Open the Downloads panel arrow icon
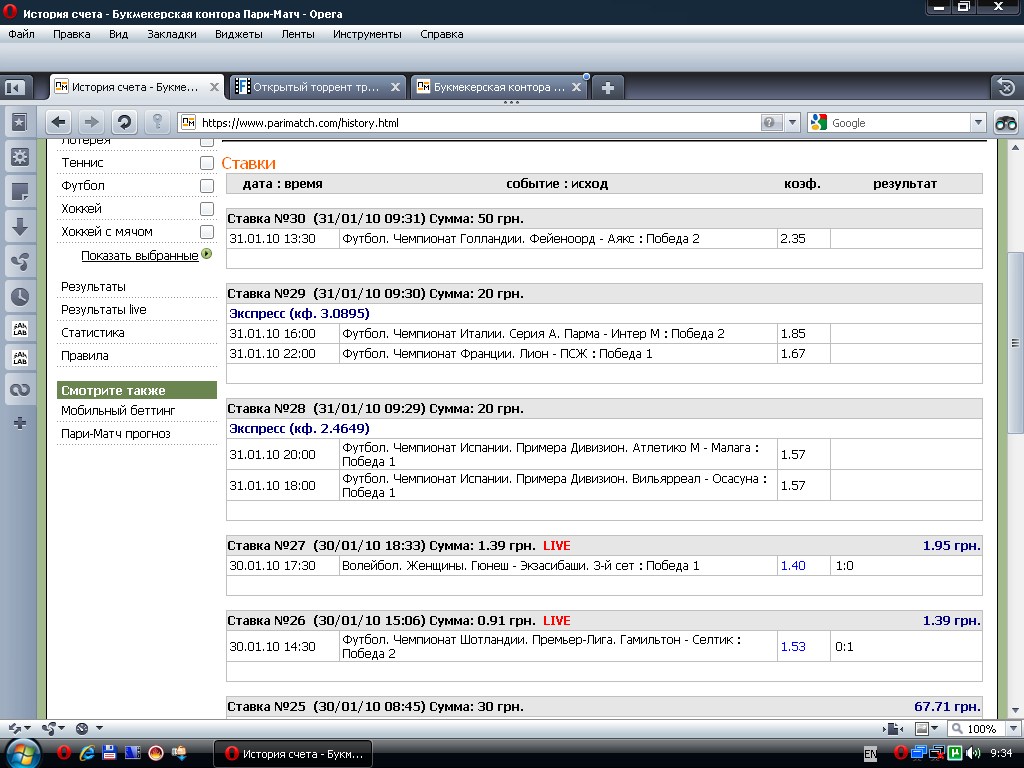 pos(19,227)
